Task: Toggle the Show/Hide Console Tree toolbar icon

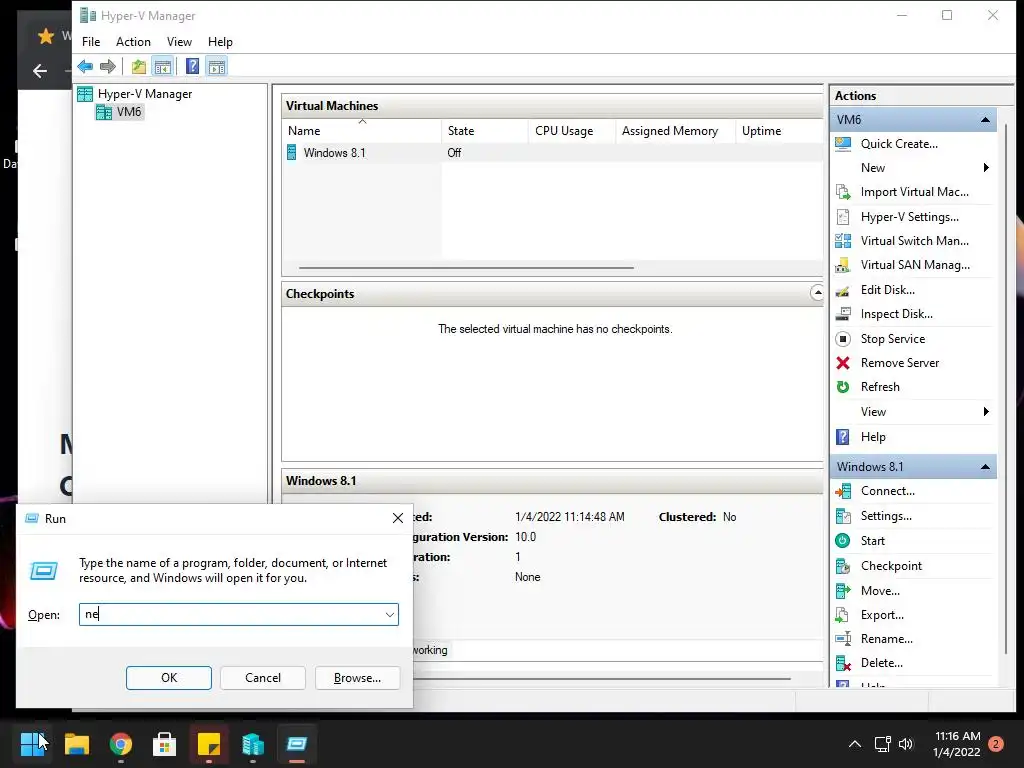Action: (163, 66)
